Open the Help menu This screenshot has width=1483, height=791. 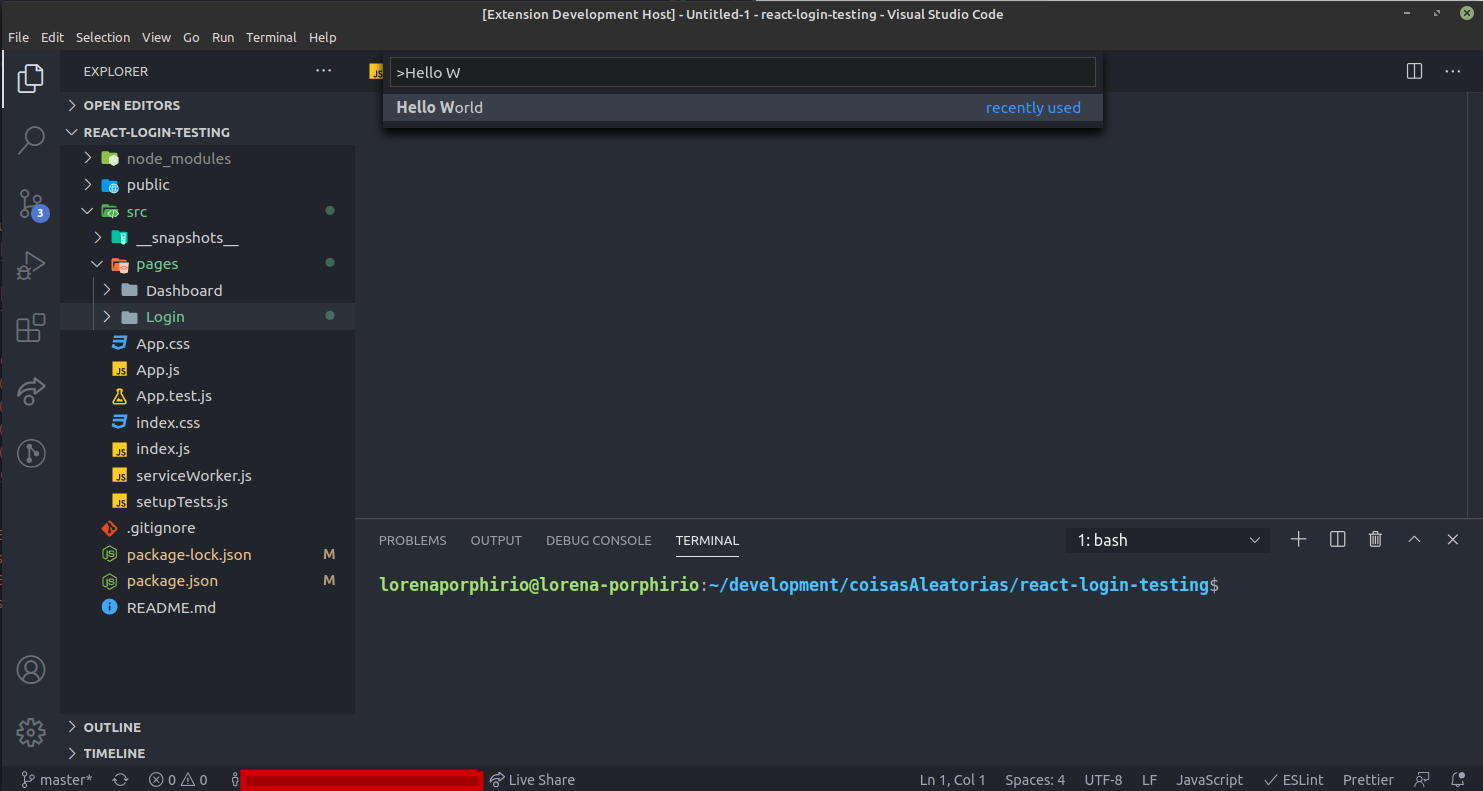point(322,37)
